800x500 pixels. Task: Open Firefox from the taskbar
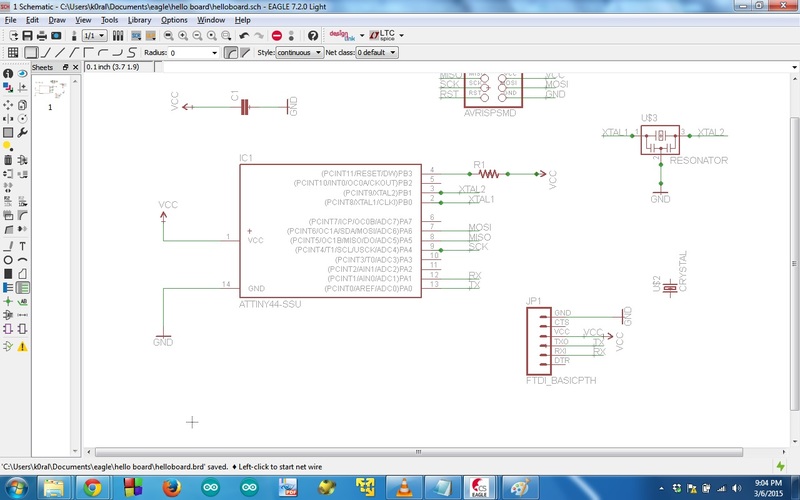[x=172, y=488]
